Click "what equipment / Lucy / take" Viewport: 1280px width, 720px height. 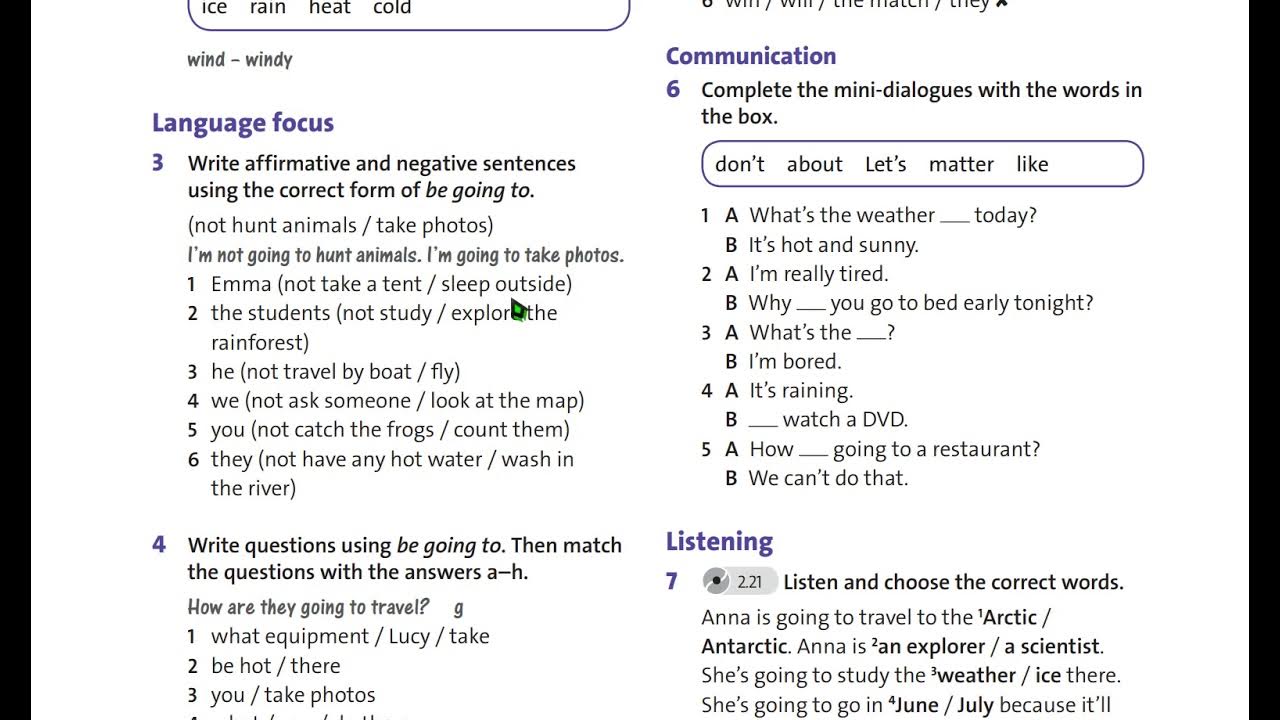pyautogui.click(x=350, y=636)
